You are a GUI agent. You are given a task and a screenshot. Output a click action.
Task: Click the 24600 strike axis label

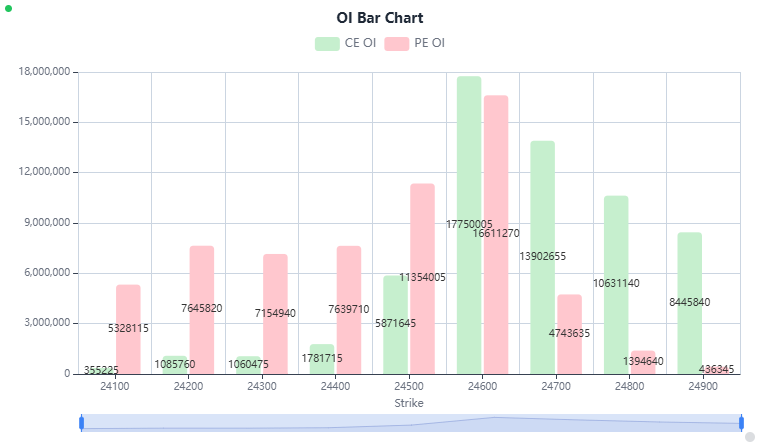click(482, 386)
